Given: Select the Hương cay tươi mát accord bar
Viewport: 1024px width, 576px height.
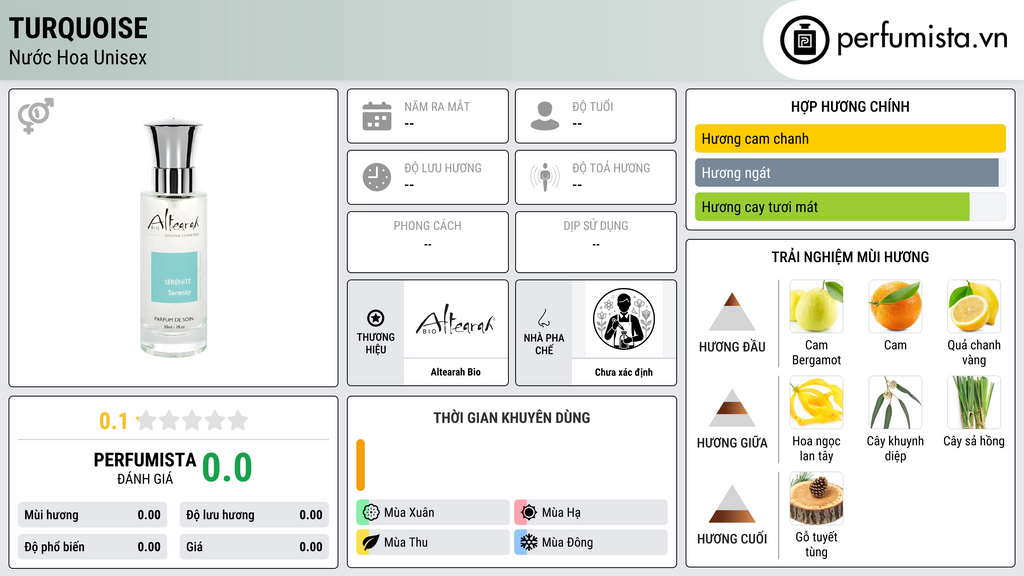Looking at the screenshot, I should point(832,207).
